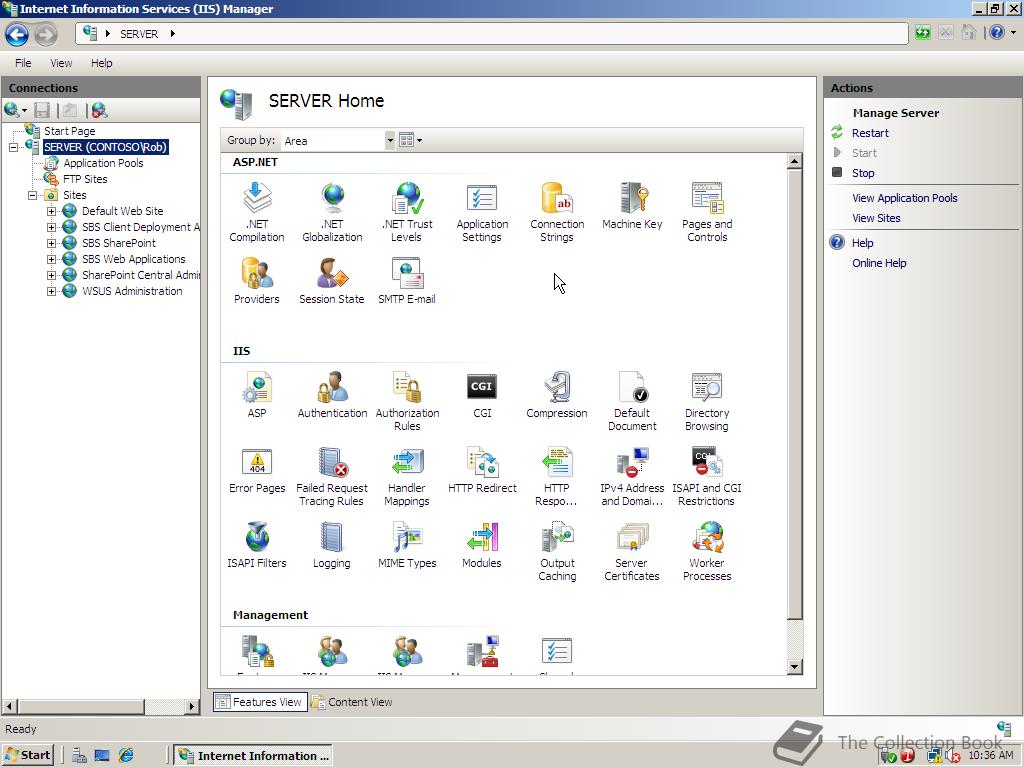Open Output Caching feature
The image size is (1024, 768).
[x=557, y=552]
